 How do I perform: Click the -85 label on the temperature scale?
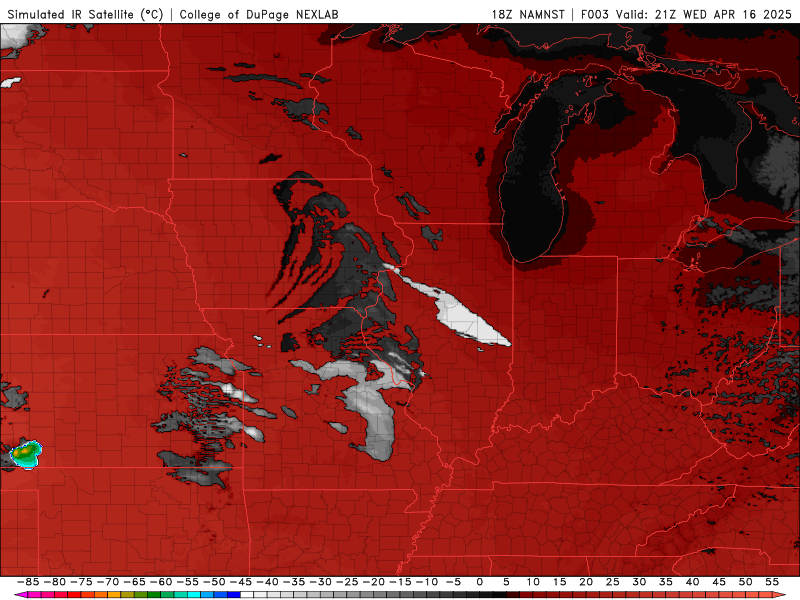coord(28,582)
